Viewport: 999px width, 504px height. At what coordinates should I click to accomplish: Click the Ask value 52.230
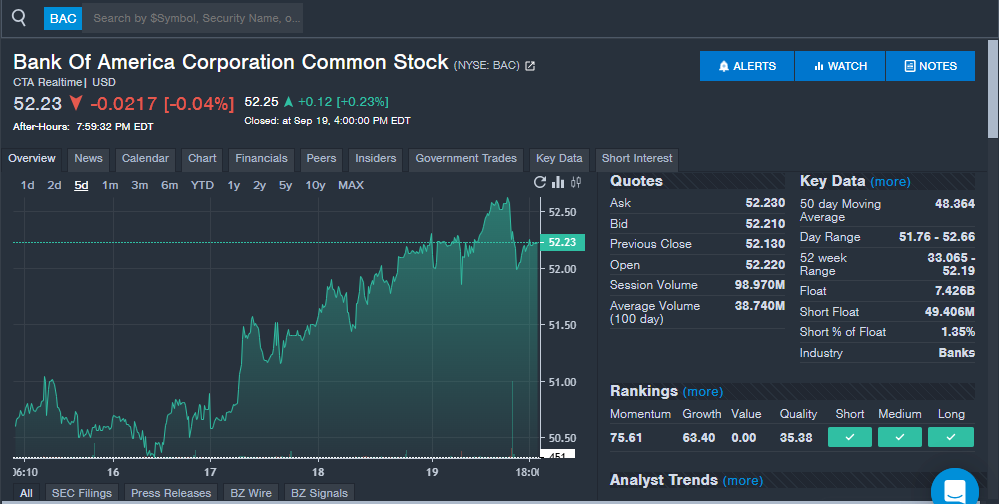click(x=765, y=203)
